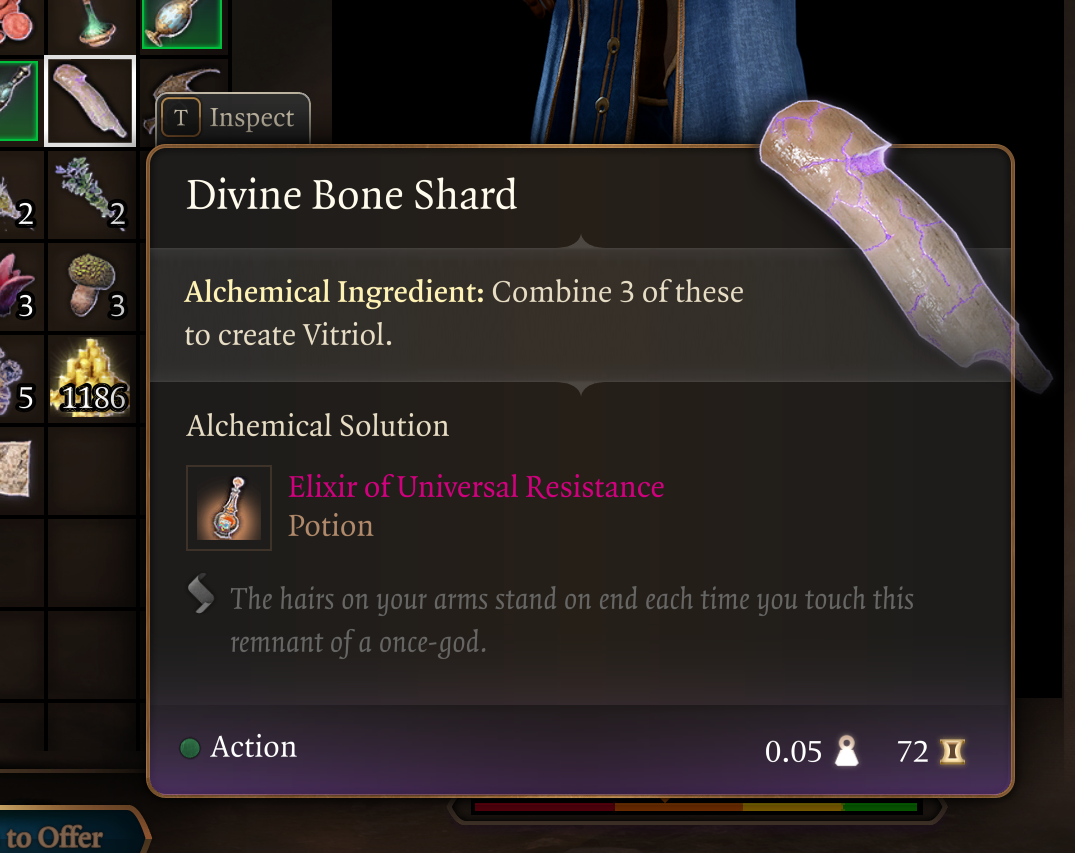
Task: Select the lavender herb sprig stack of 2
Action: [93, 195]
